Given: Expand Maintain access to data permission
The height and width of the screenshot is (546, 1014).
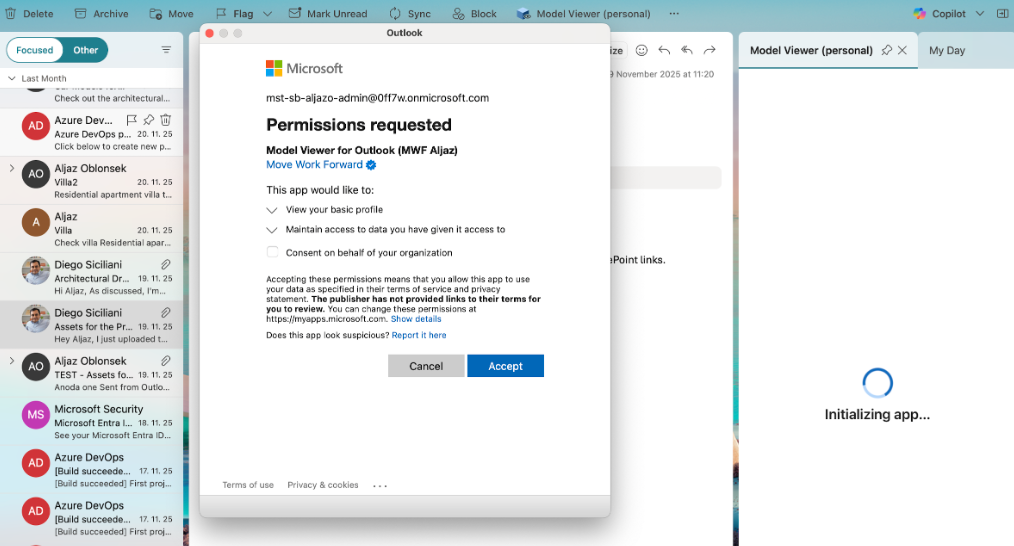Looking at the screenshot, I should [x=272, y=230].
